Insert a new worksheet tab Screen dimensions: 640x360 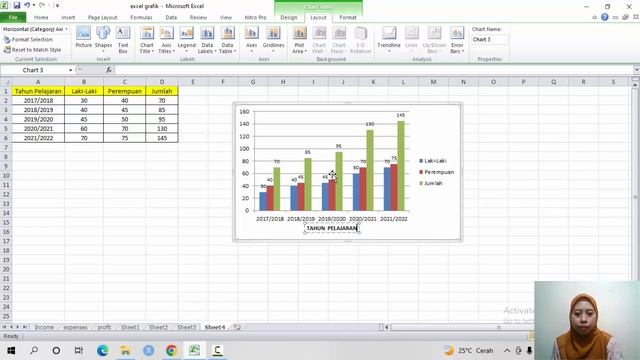(237, 327)
